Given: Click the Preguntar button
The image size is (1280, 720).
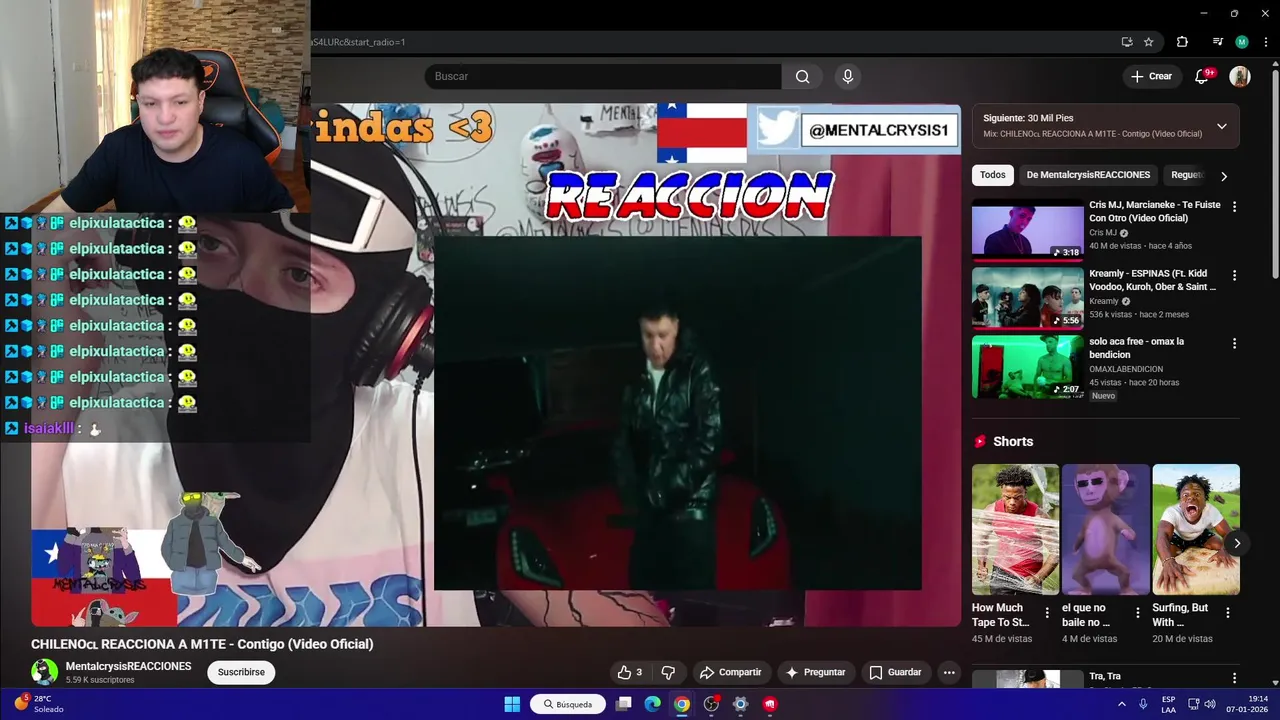Looking at the screenshot, I should (815, 672).
